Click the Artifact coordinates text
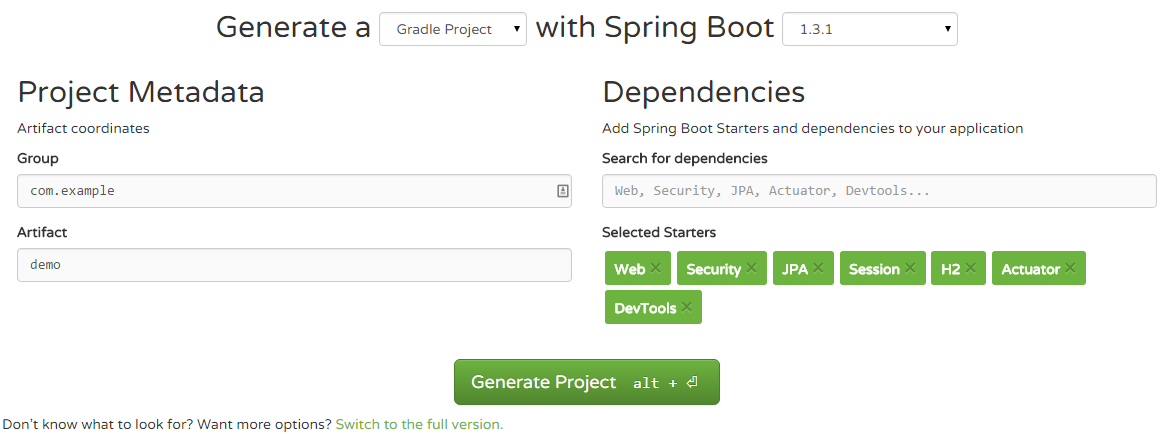The image size is (1169, 434). click(84, 128)
